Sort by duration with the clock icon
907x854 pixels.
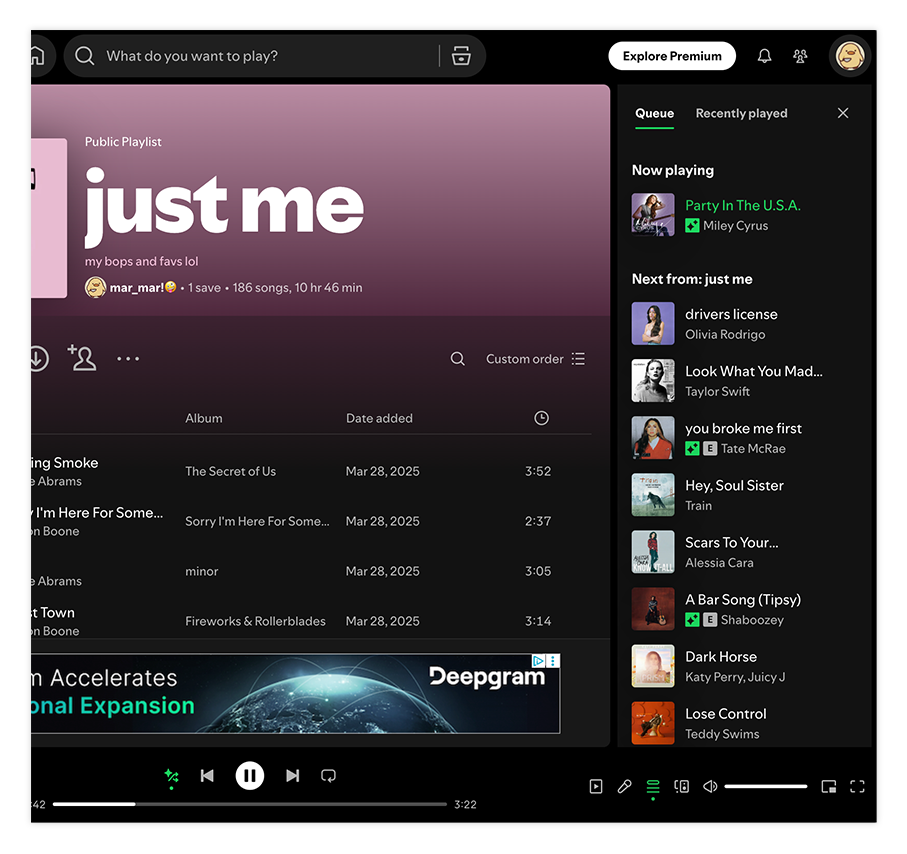coord(541,418)
